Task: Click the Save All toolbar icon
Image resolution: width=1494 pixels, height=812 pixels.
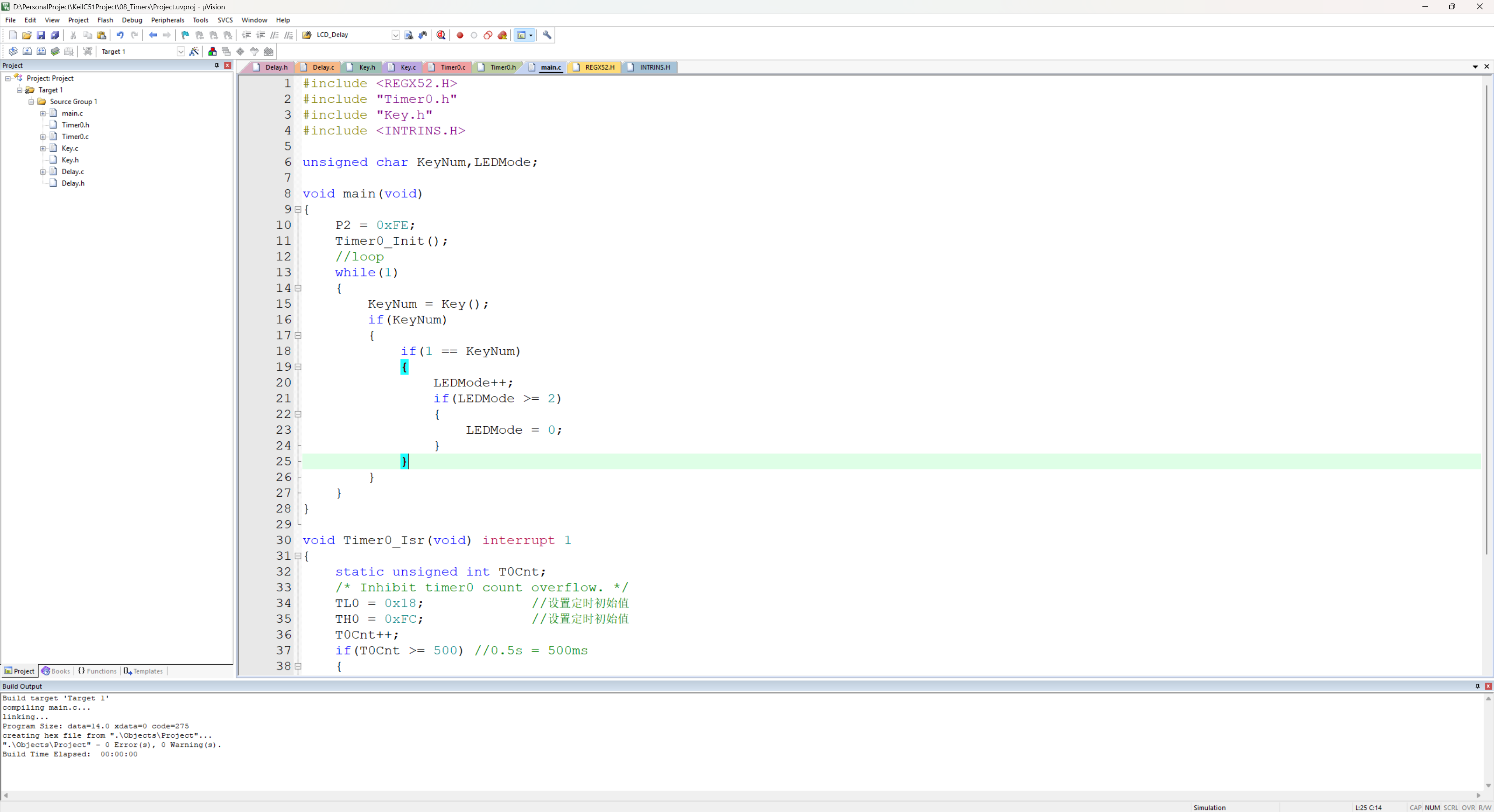Action: pyautogui.click(x=54, y=35)
